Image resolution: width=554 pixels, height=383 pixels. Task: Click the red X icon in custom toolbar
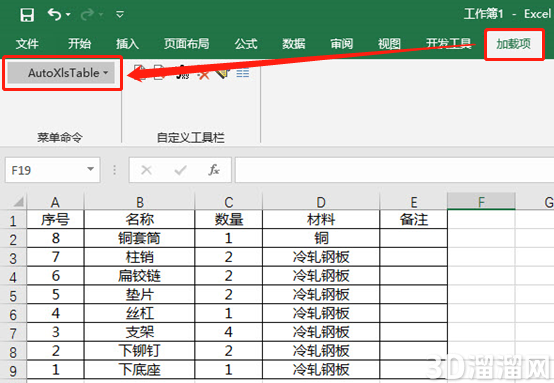coord(203,74)
